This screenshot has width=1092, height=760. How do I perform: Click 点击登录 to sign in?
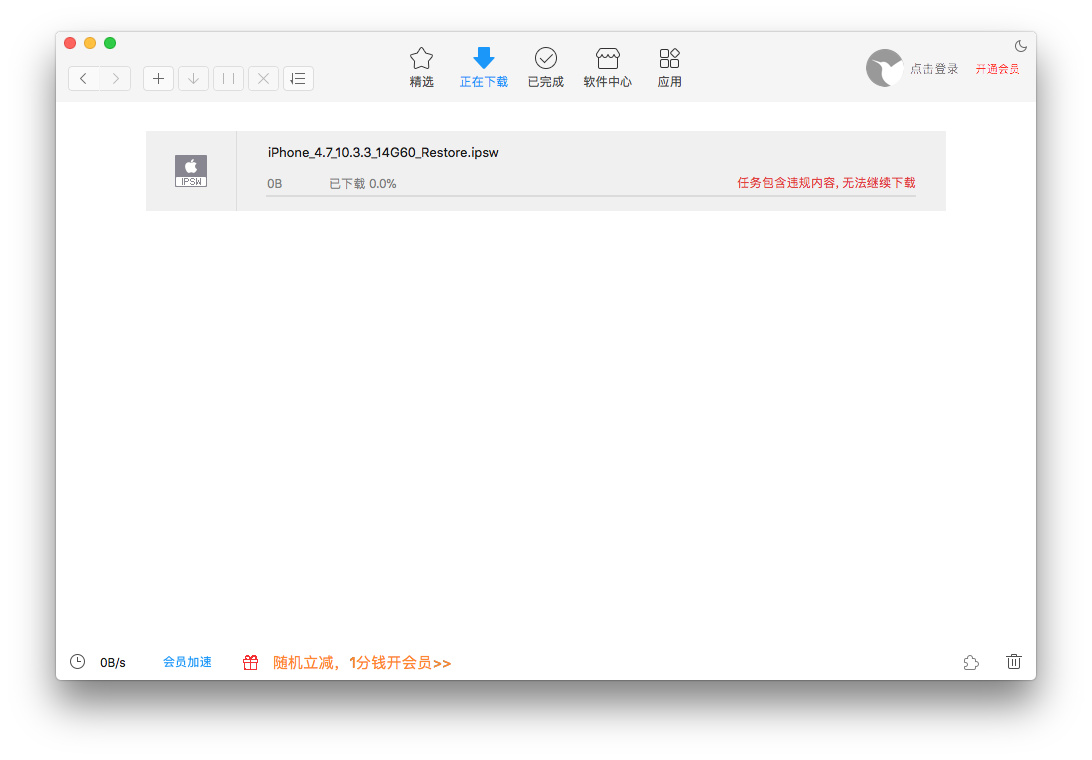pos(934,69)
